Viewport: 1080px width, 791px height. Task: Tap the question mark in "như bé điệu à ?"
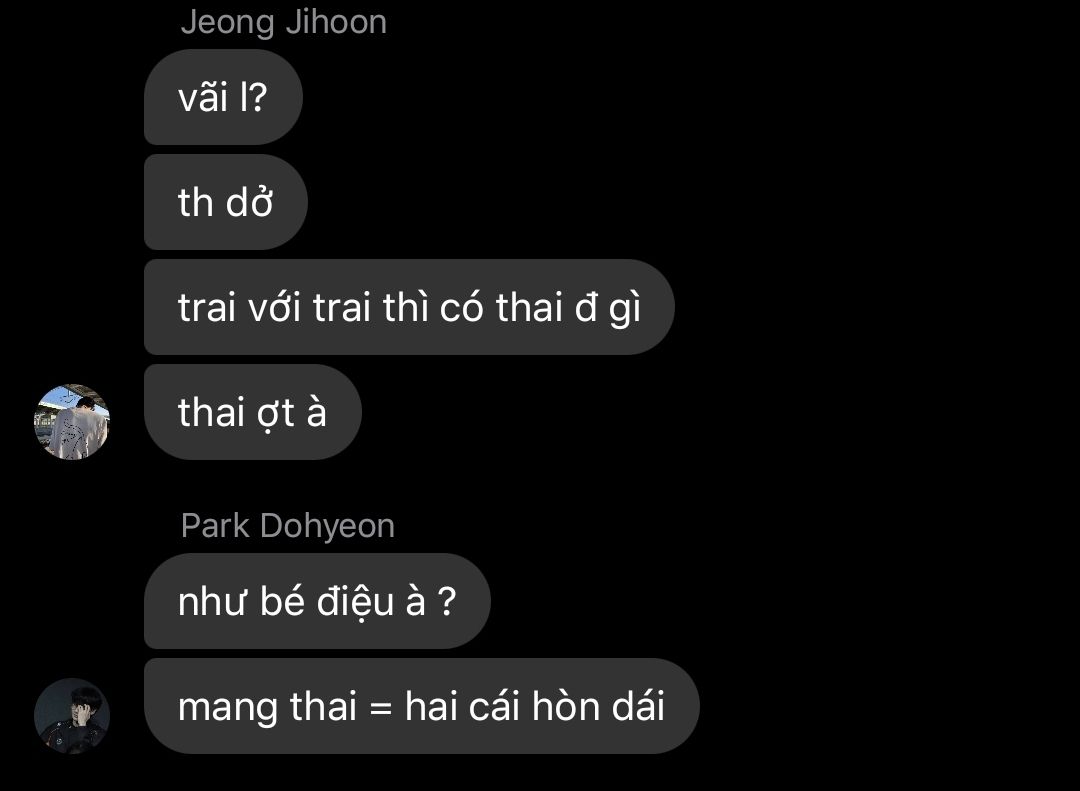click(447, 602)
